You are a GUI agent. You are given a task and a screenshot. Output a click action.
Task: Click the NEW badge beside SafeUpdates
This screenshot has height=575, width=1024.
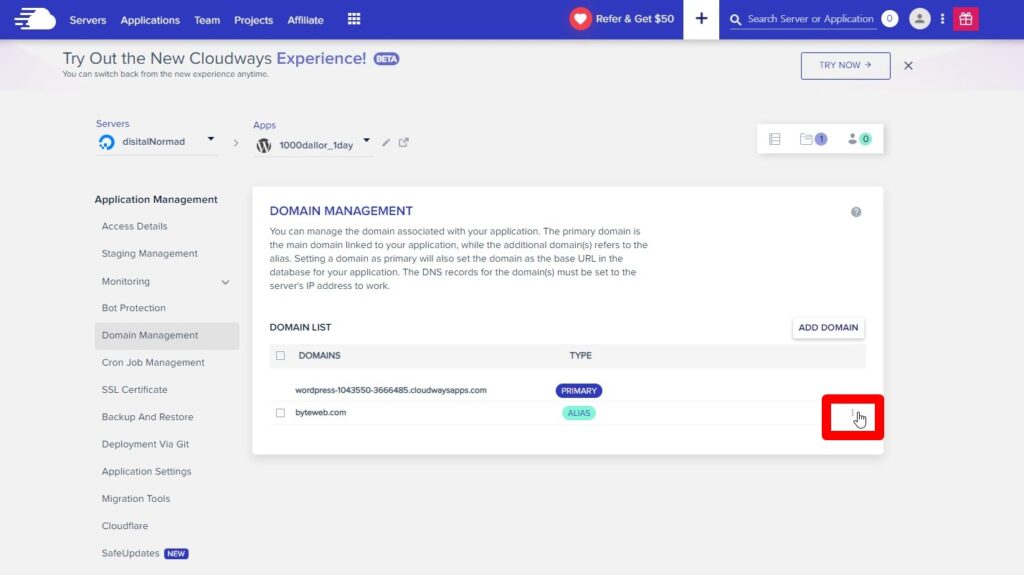point(176,553)
